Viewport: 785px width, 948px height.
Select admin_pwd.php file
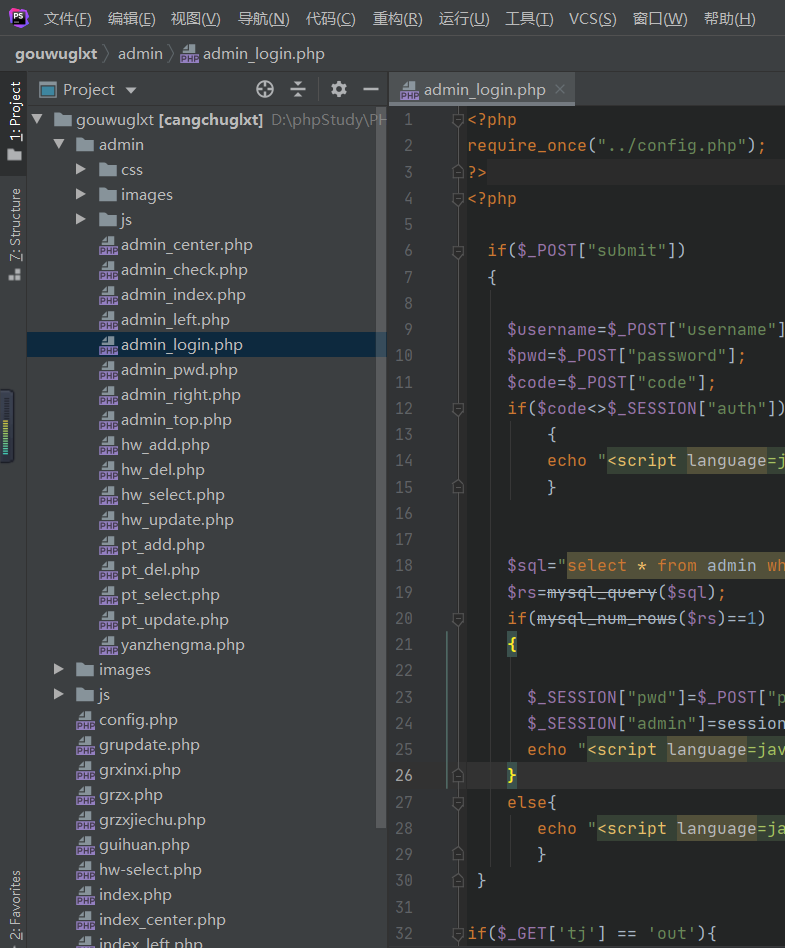179,369
